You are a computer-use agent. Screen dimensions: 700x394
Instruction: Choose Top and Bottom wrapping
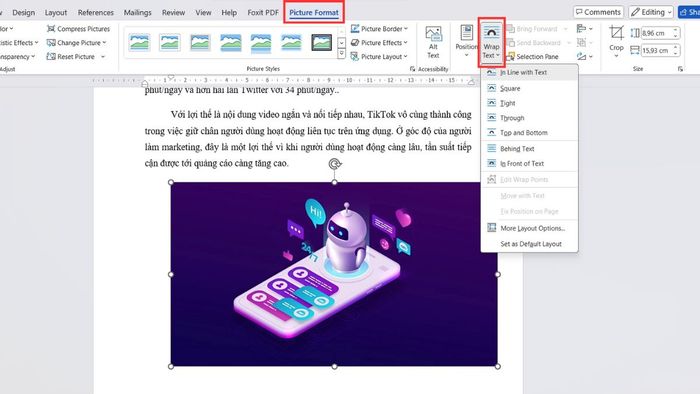tap(529, 133)
